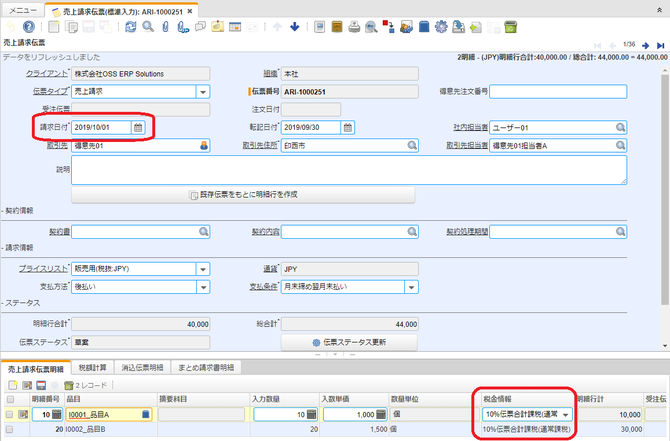This screenshot has width=670, height=441.
Task: Click into the 説明 text area
Action: pos(349,170)
